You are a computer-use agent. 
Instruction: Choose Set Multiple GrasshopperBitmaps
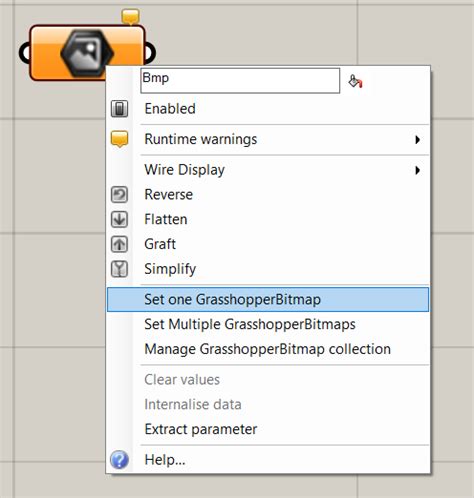(250, 324)
